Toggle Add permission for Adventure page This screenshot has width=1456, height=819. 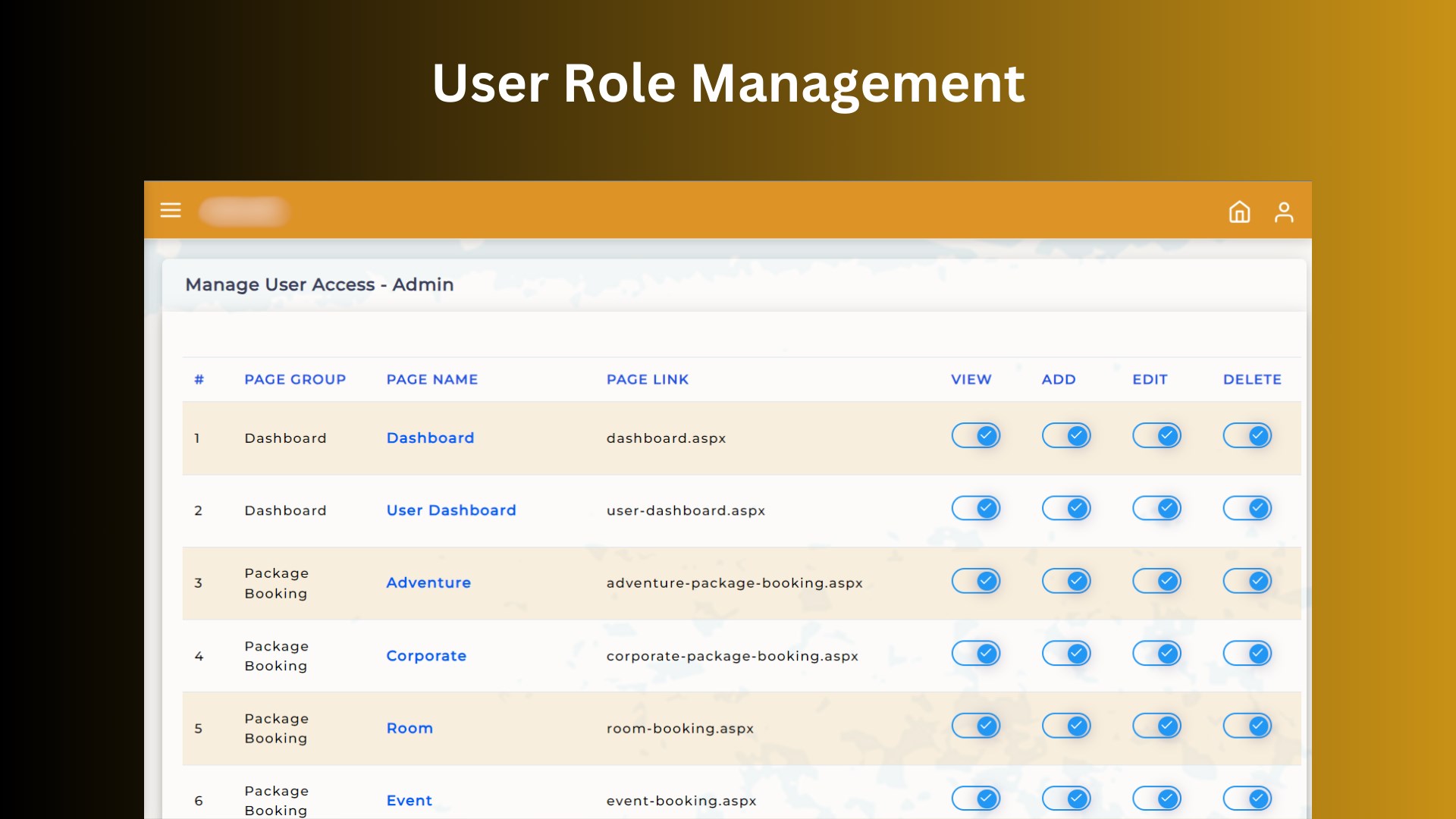click(1067, 581)
